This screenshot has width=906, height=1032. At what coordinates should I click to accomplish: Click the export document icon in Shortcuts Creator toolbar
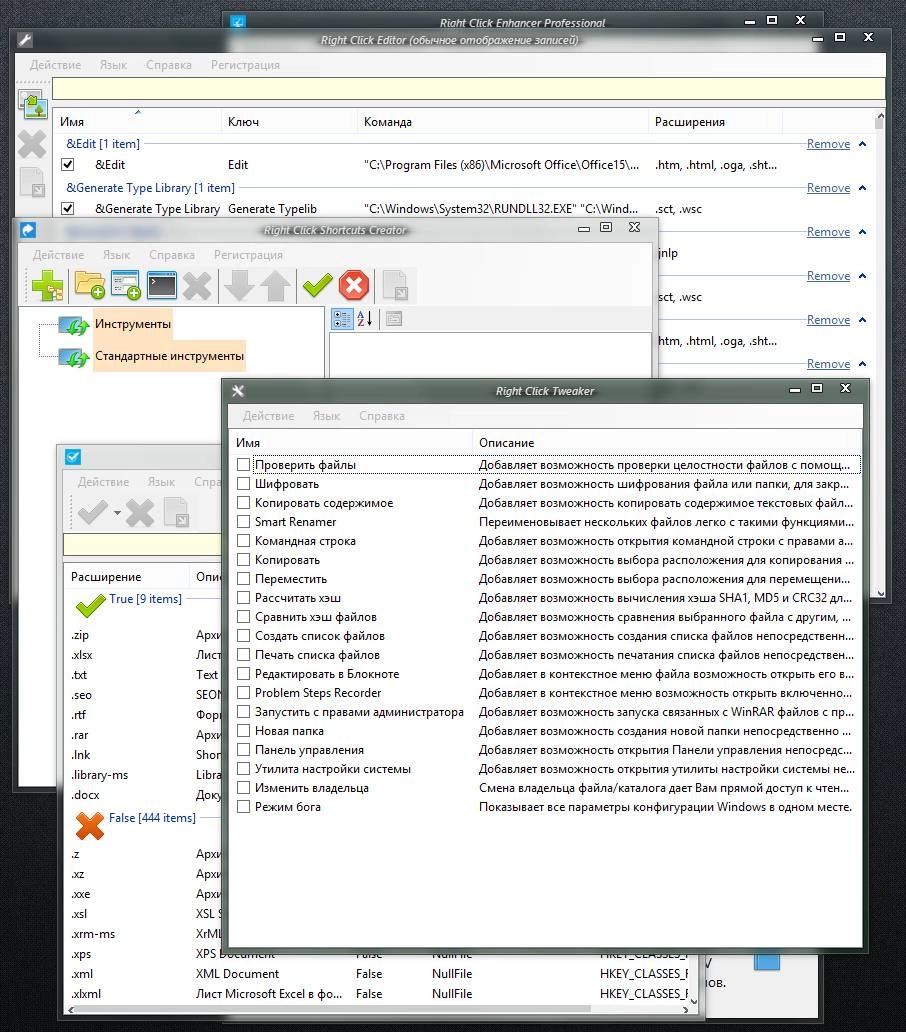coord(395,285)
